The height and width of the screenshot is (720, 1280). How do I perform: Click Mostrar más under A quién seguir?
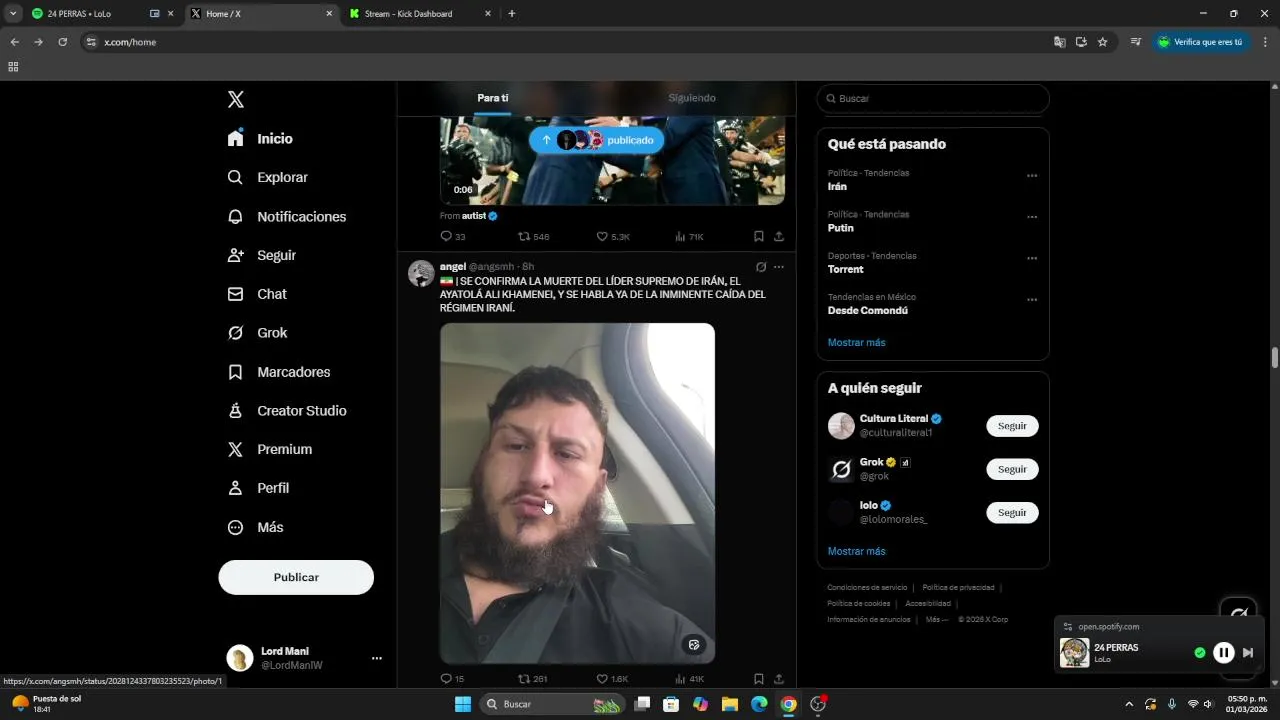pyautogui.click(x=856, y=552)
